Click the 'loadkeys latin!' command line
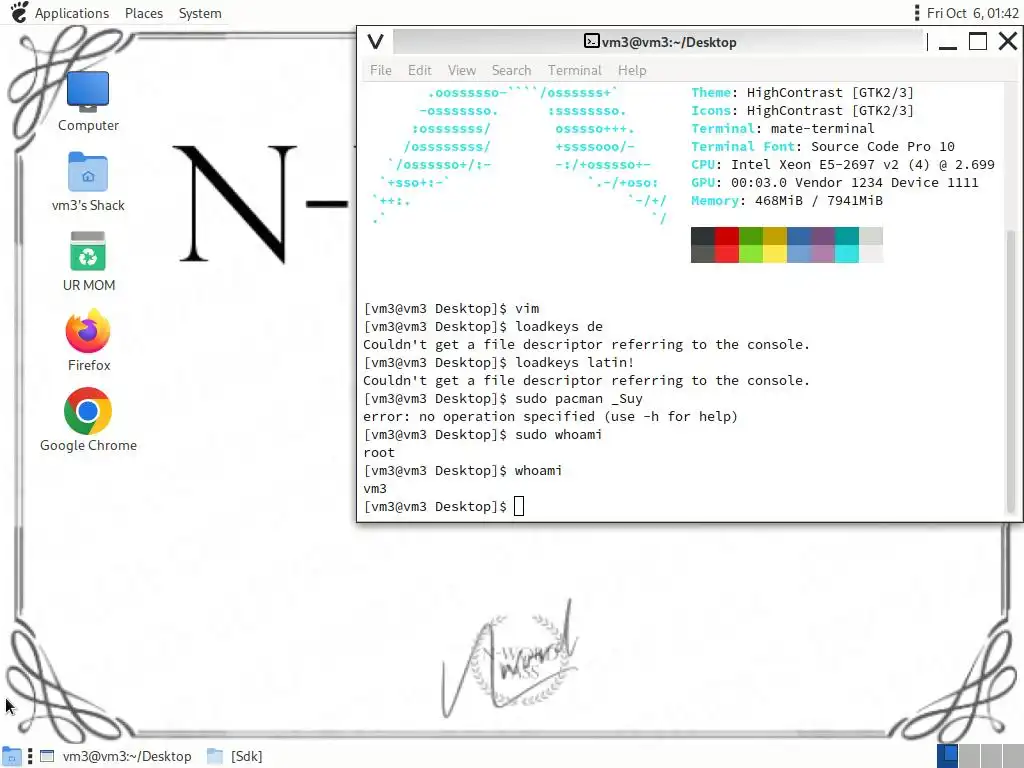This screenshot has width=1024, height=768. (499, 362)
